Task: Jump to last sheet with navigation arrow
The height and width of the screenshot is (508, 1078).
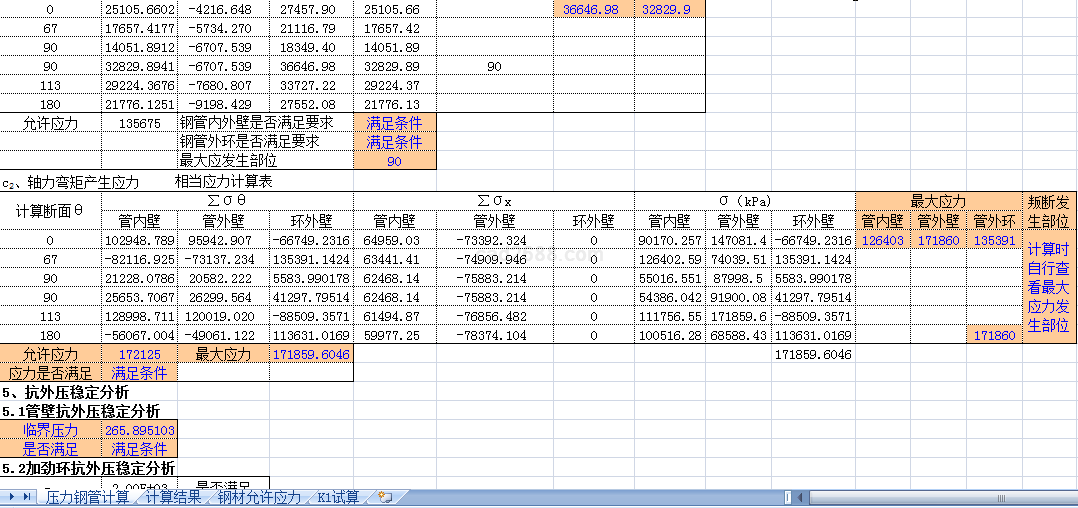Action: tap(26, 497)
